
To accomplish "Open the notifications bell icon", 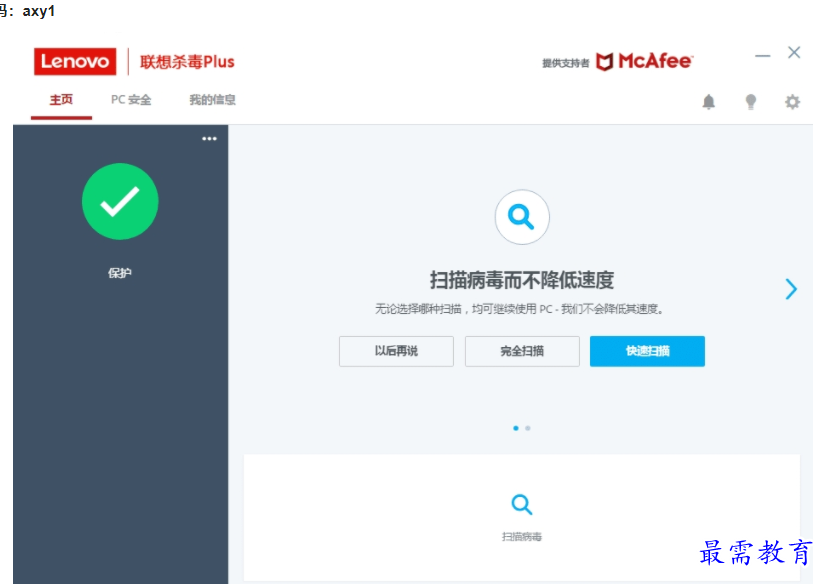I will click(x=708, y=102).
